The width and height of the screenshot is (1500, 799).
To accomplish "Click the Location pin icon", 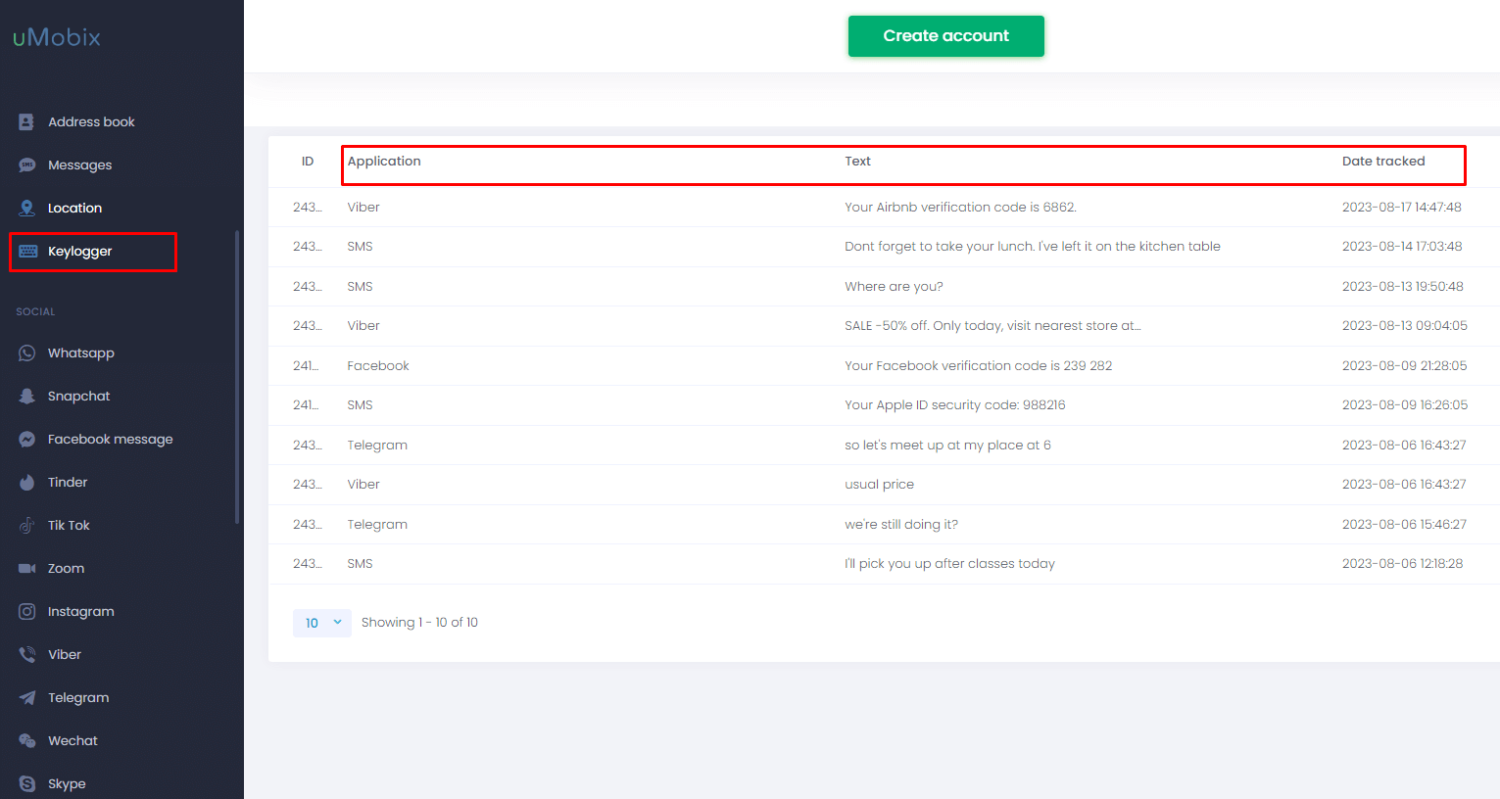I will tap(27, 208).
